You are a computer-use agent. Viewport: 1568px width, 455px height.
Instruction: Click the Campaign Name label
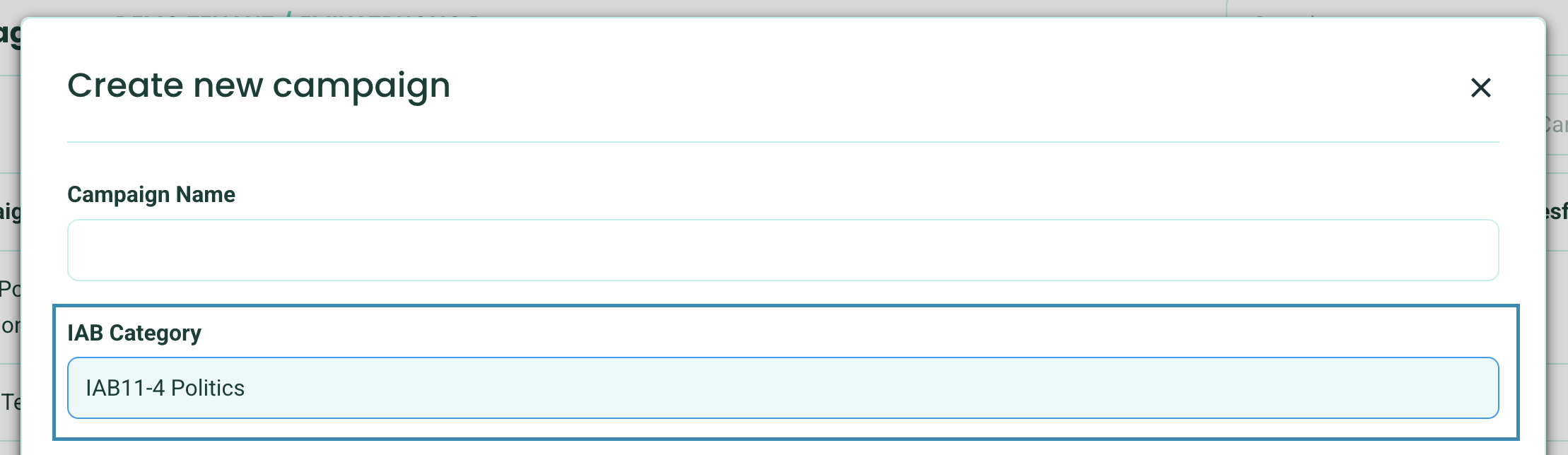(x=151, y=194)
